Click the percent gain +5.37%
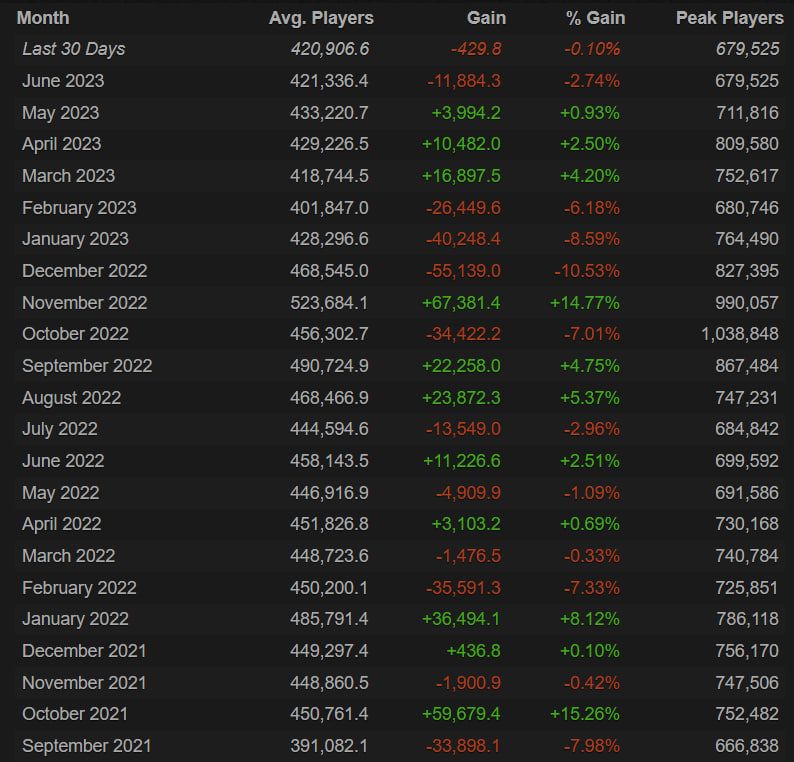 point(590,398)
